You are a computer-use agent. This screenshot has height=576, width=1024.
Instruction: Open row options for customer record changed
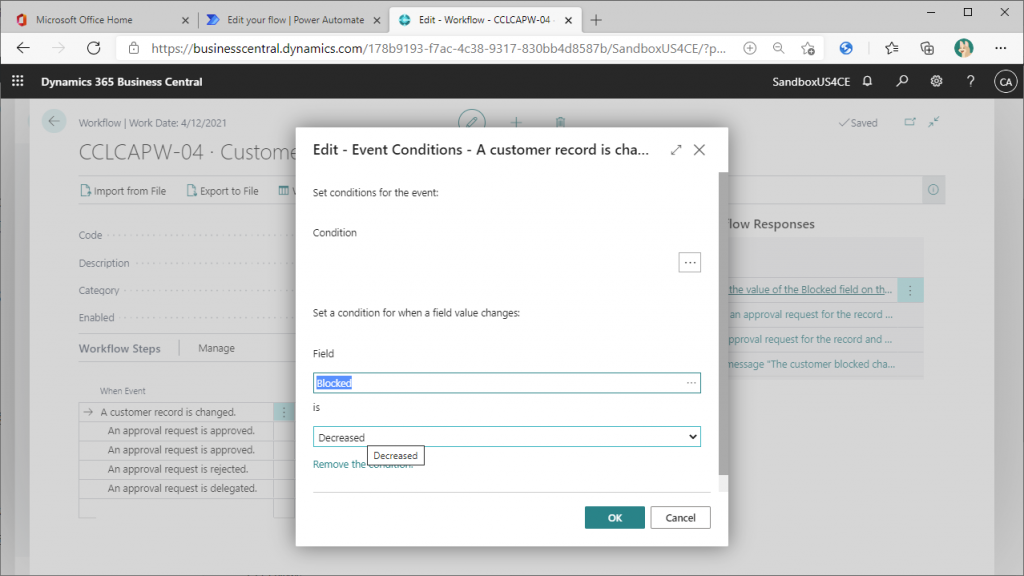pos(284,412)
